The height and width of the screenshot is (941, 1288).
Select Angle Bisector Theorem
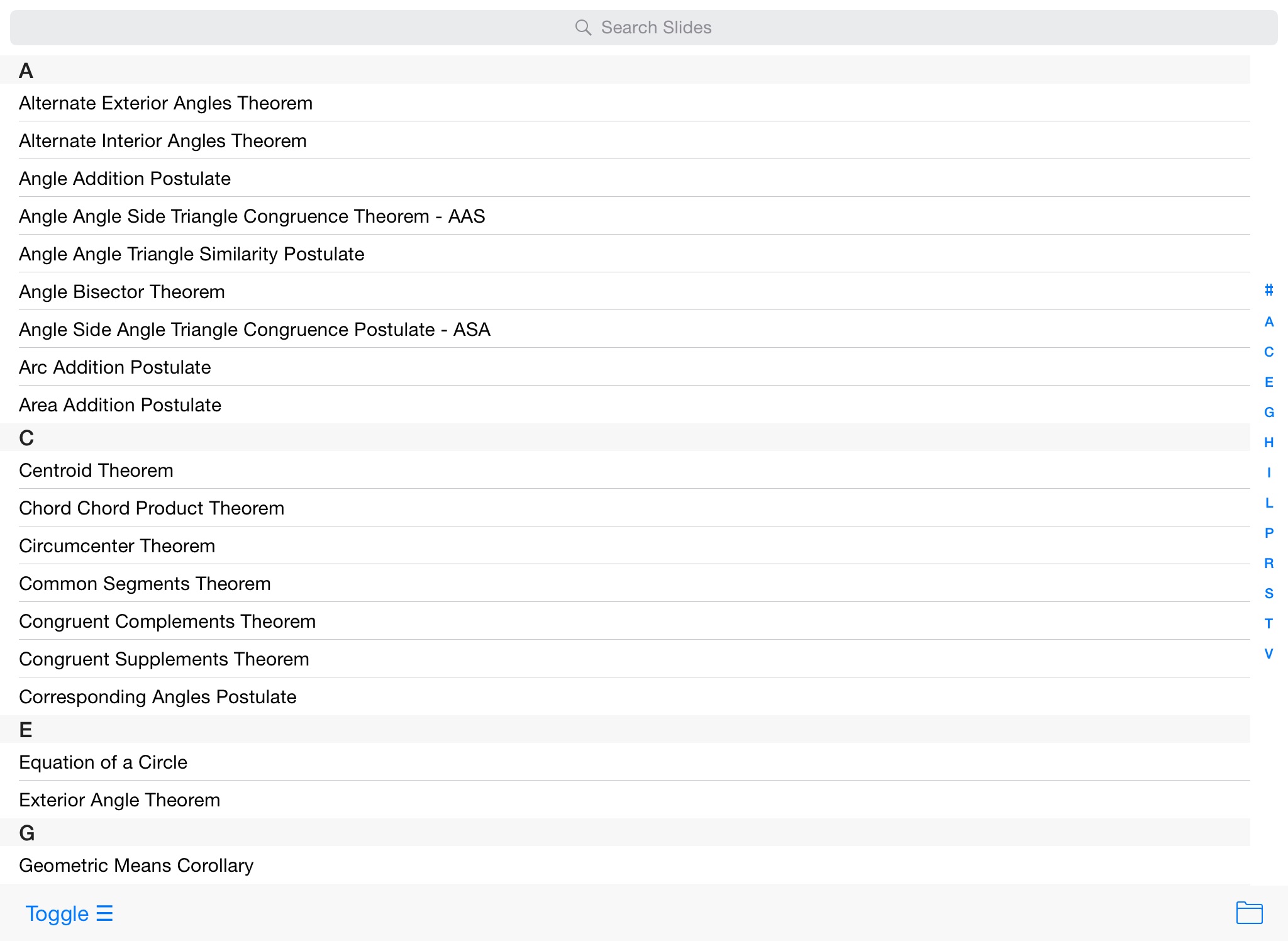click(121, 292)
